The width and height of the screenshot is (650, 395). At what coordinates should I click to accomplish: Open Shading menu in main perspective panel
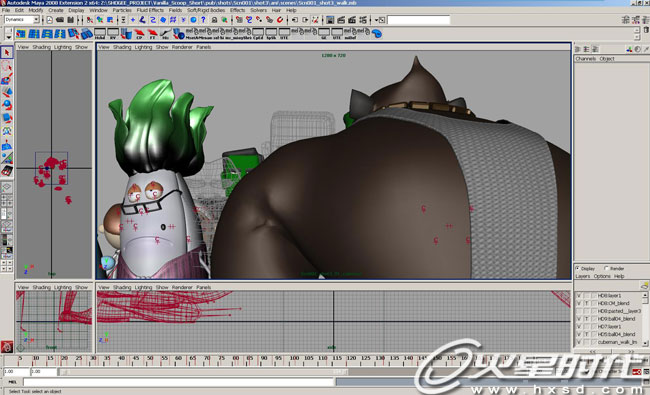tap(122, 47)
